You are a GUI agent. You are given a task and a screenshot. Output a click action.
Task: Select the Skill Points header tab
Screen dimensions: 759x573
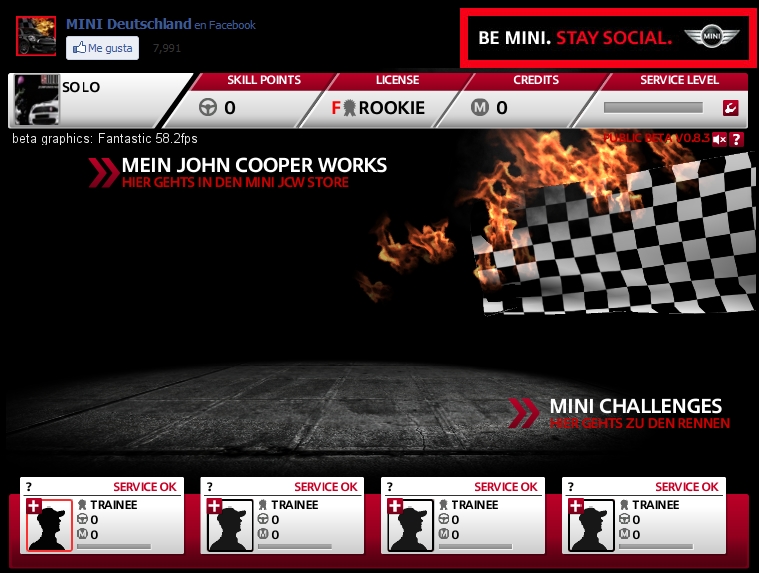pyautogui.click(x=264, y=80)
